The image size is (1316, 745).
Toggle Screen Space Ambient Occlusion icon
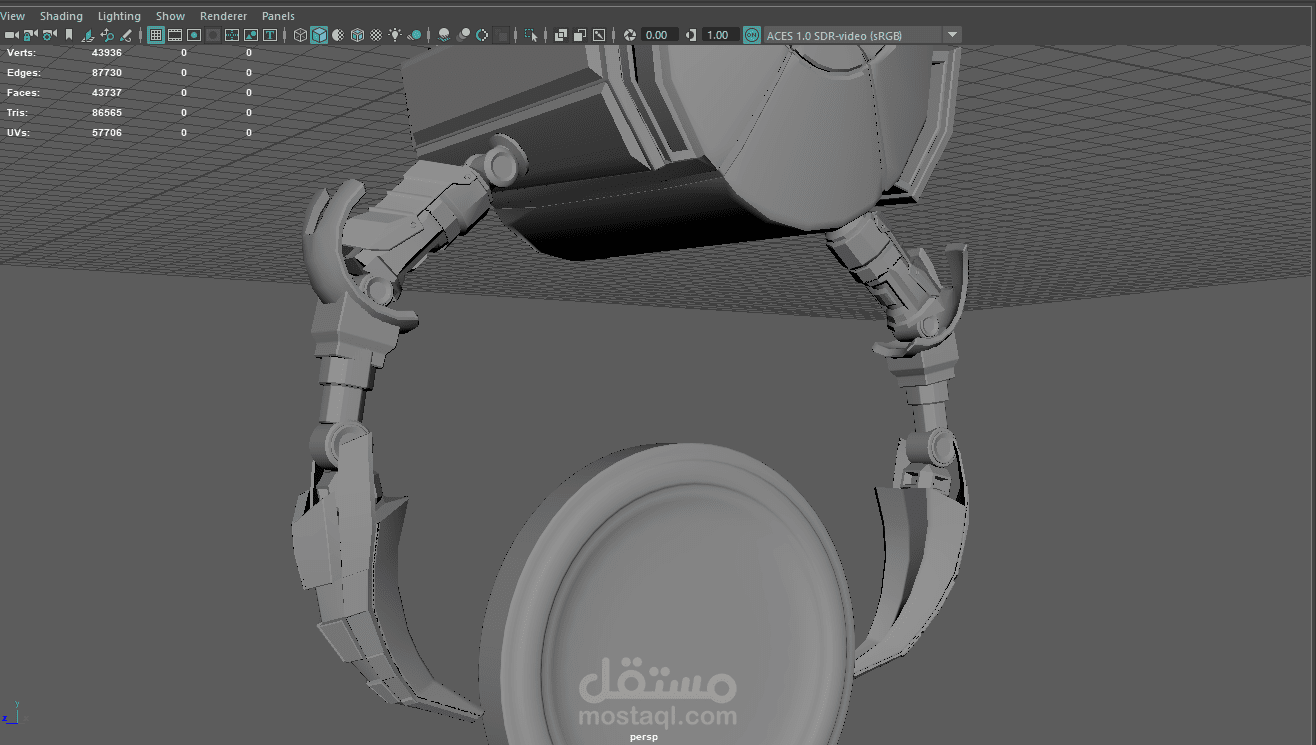(443, 35)
